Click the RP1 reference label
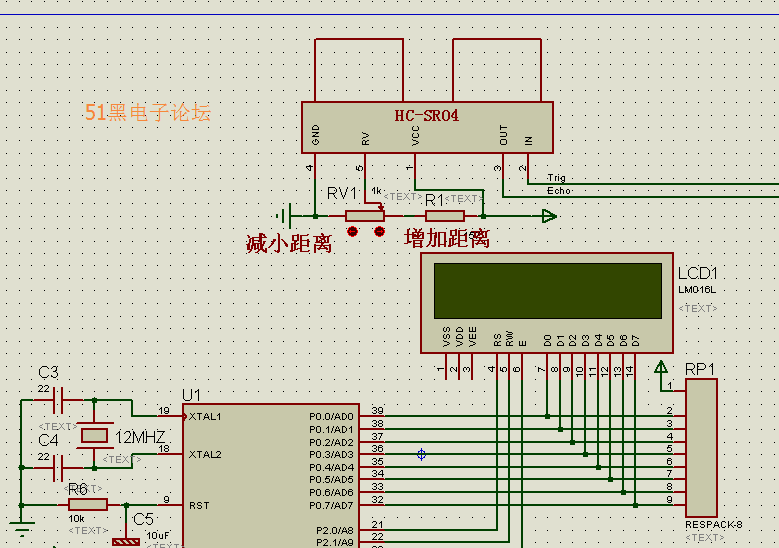Screen dimensions: 779x548 click(700, 369)
